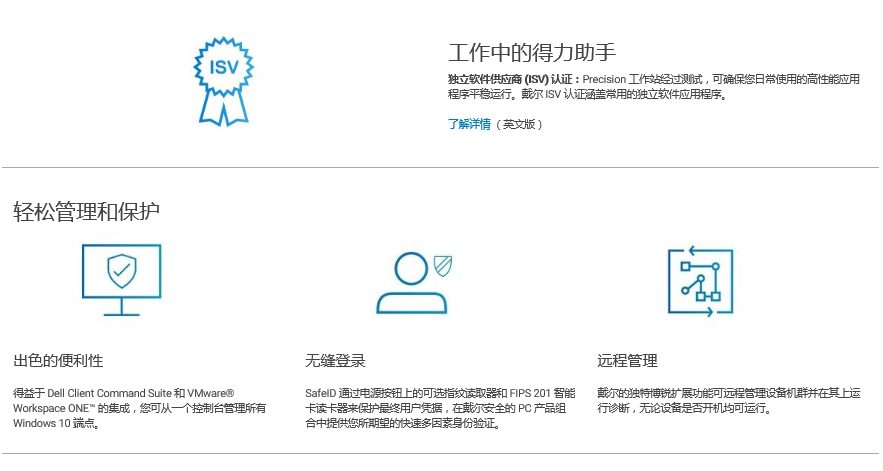Screen dimensions: 883x471
Task: Click the 无缝登录 heading
Action: click(335, 361)
